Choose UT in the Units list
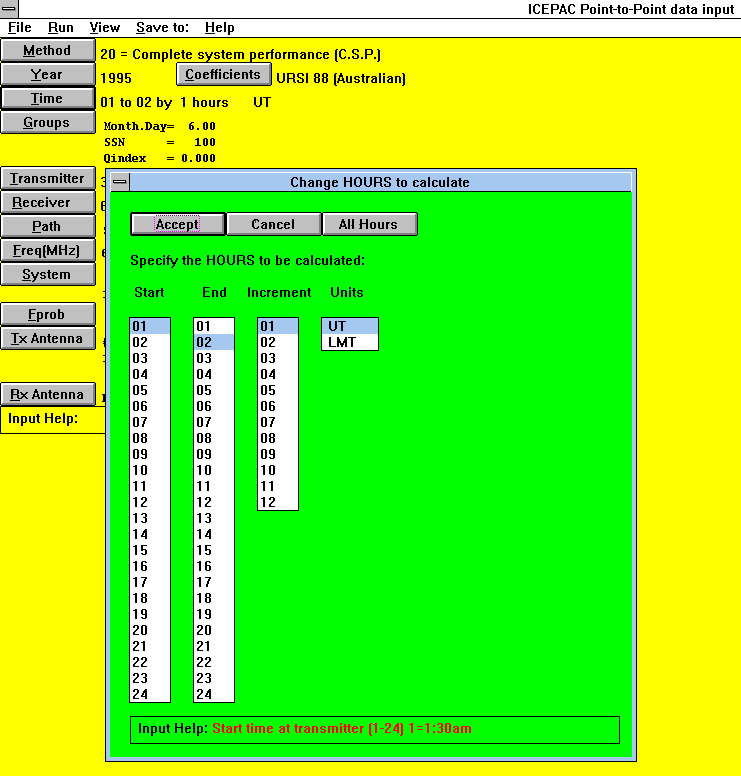741x776 pixels. 349,326
